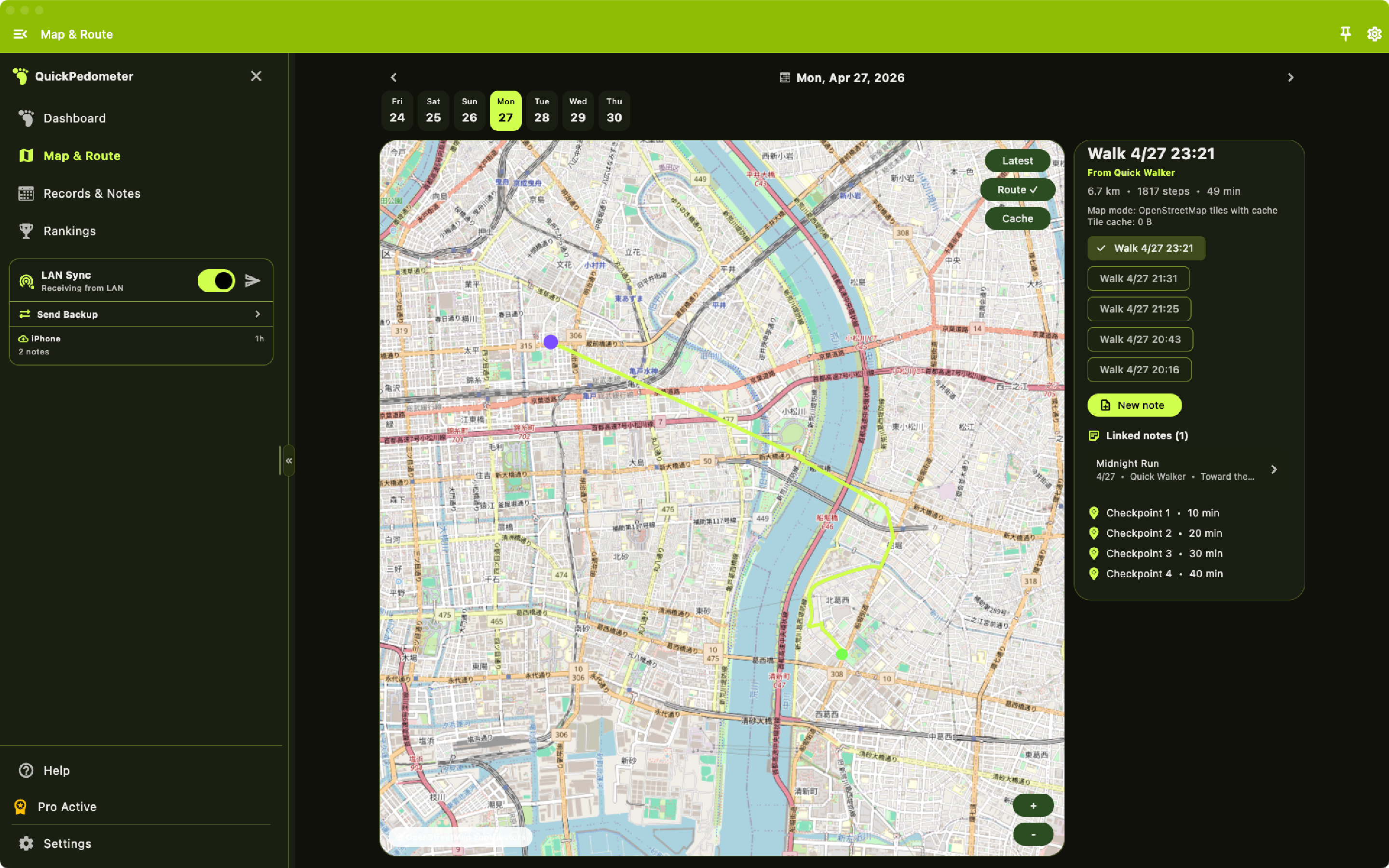Open Settings at sidebar bottom
1389x868 pixels.
pyautogui.click(x=141, y=843)
